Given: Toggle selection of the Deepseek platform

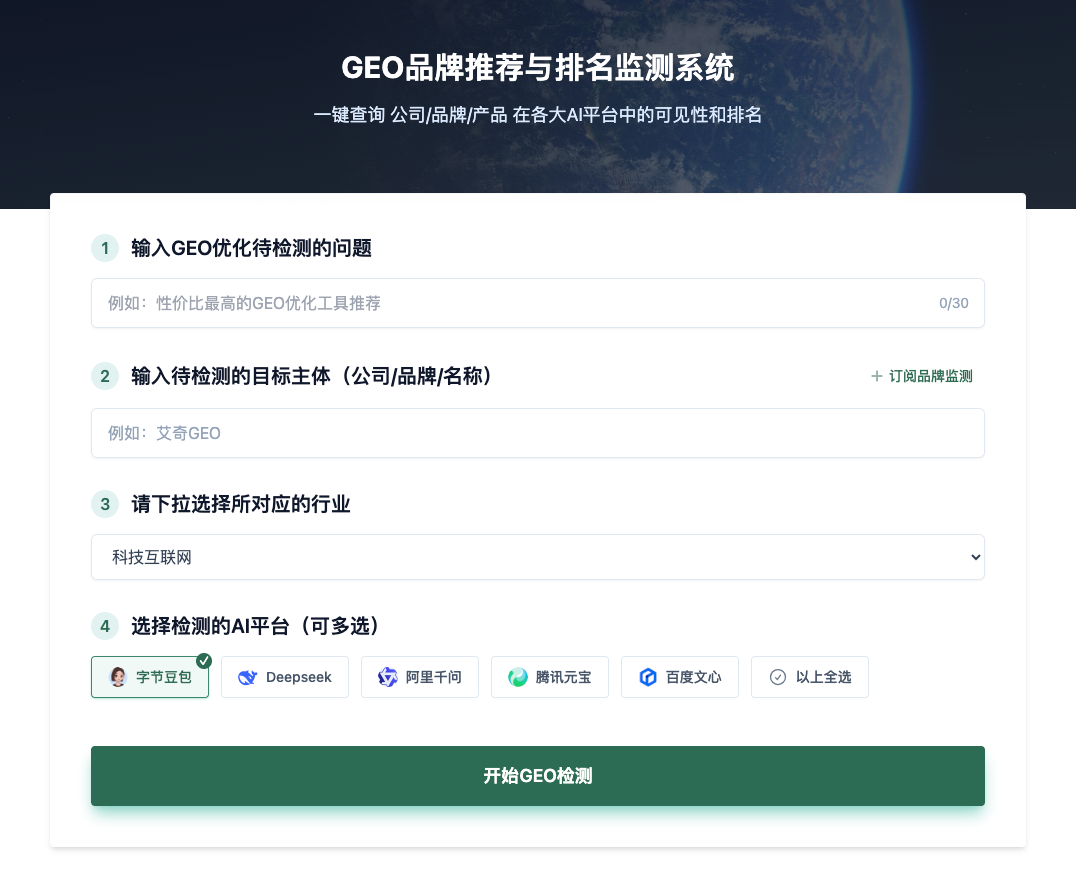Looking at the screenshot, I should (285, 677).
